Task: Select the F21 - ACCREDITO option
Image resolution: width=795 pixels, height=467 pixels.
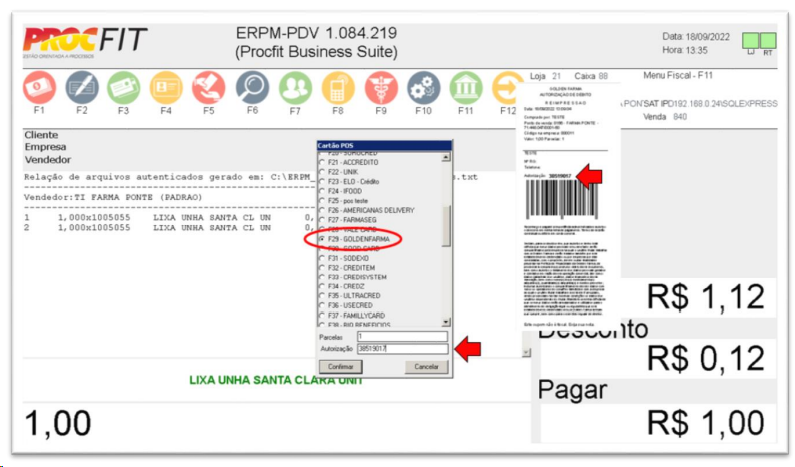Action: click(x=349, y=162)
